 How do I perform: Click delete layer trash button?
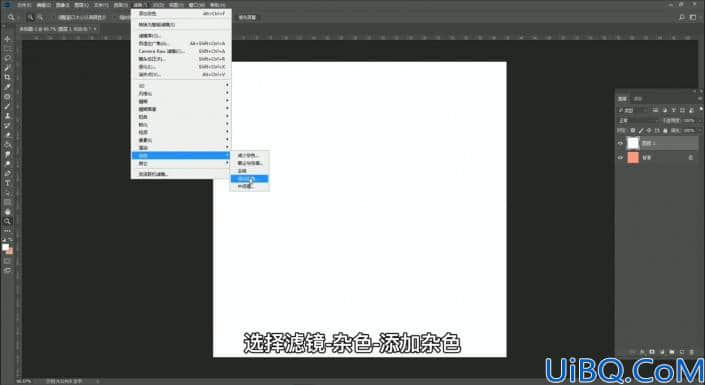coord(692,351)
